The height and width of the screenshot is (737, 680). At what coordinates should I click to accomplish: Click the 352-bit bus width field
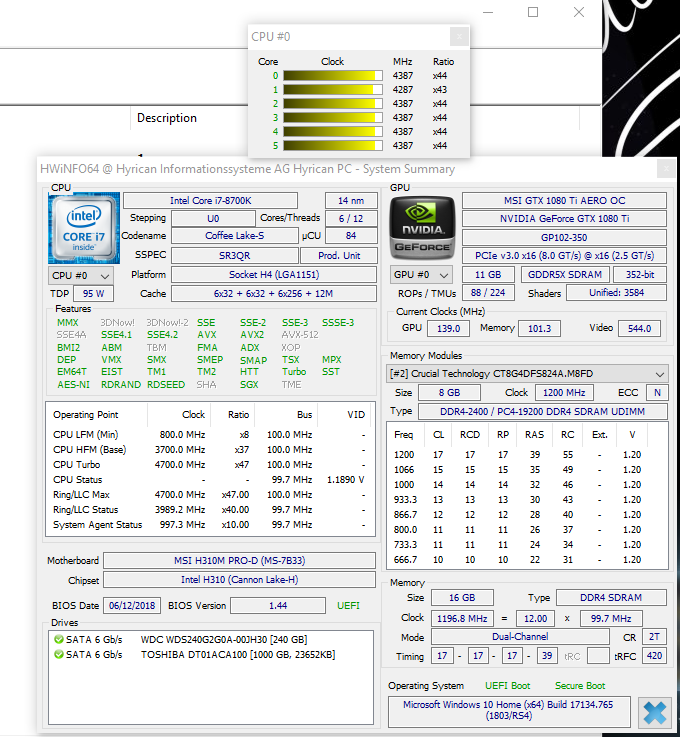[x=640, y=274]
